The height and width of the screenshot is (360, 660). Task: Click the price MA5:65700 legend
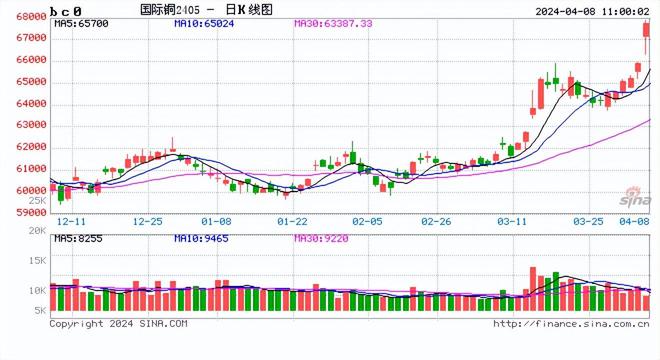(x=81, y=24)
